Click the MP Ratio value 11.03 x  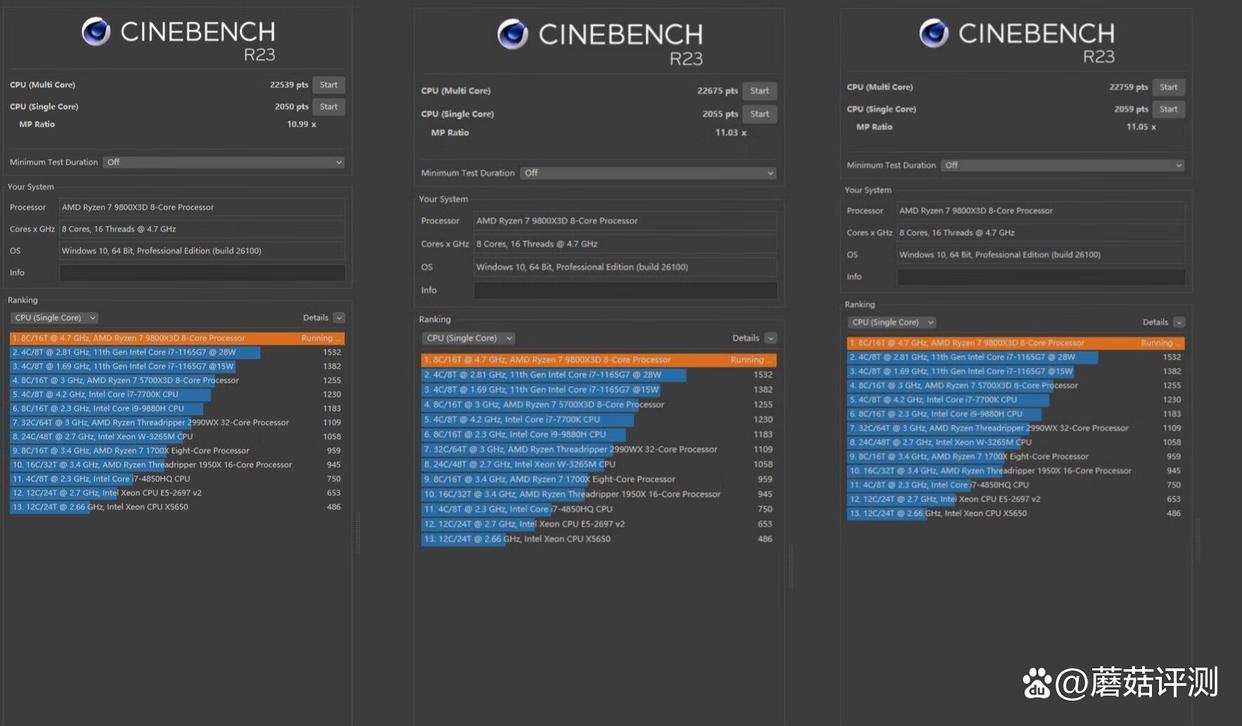click(x=730, y=132)
